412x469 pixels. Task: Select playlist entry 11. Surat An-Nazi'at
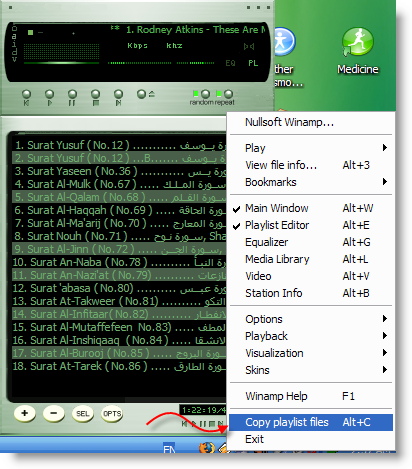119,275
